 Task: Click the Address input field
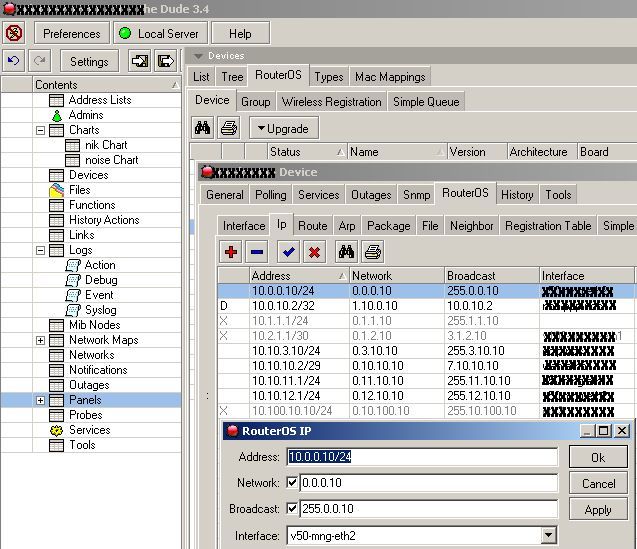tap(422, 457)
